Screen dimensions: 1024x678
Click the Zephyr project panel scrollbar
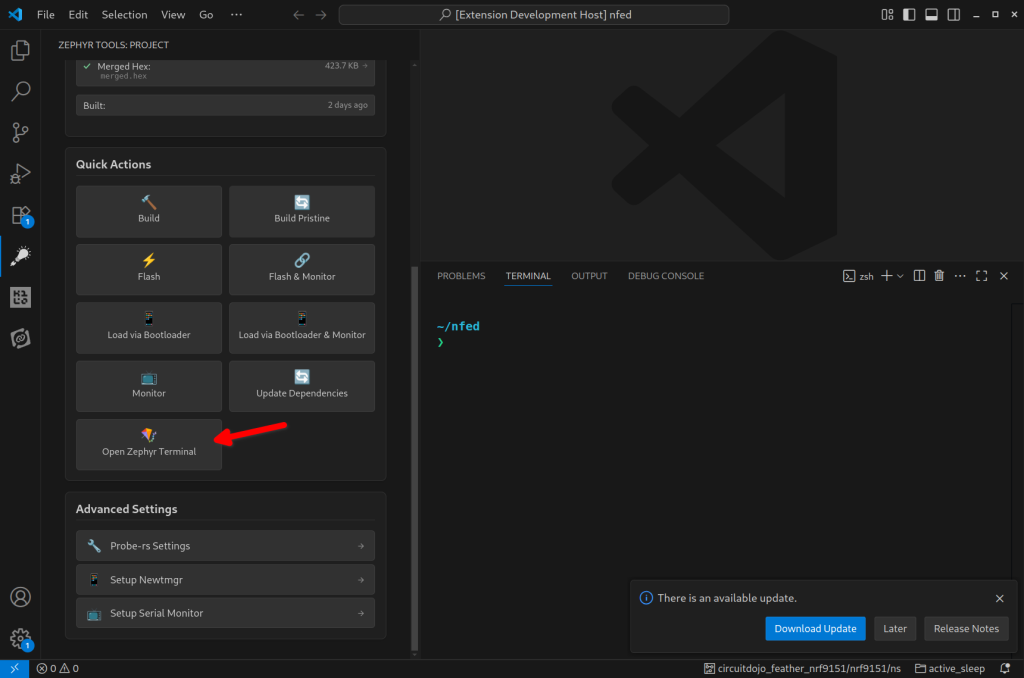414,459
